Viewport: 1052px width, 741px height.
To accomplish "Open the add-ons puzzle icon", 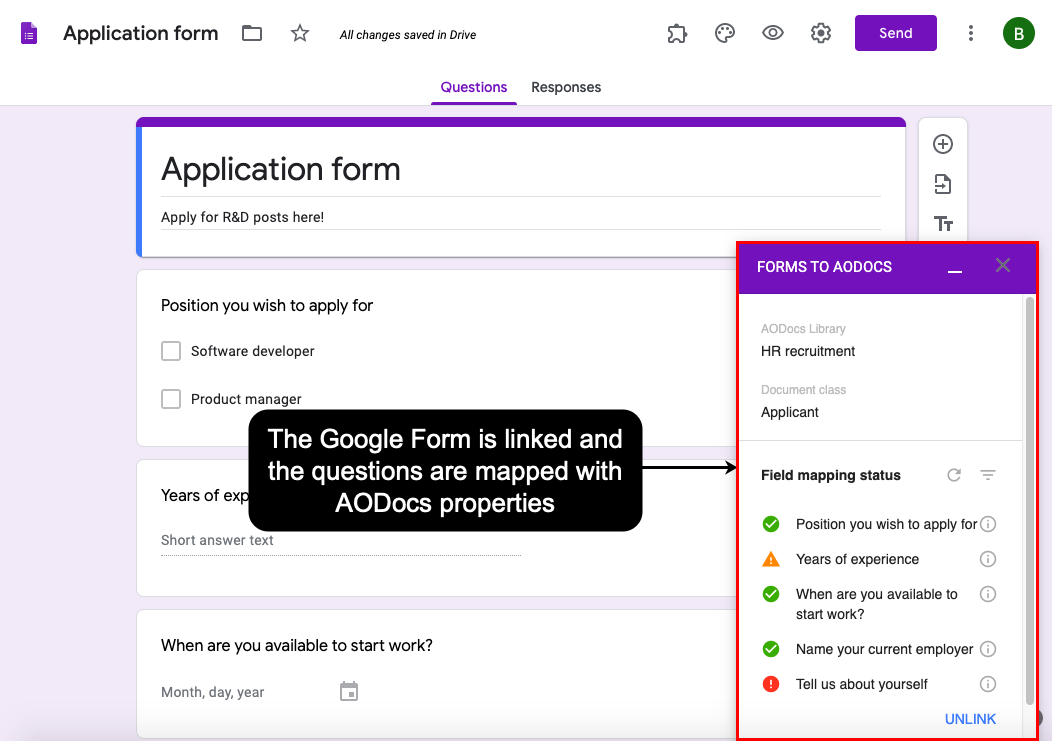I will pos(677,33).
